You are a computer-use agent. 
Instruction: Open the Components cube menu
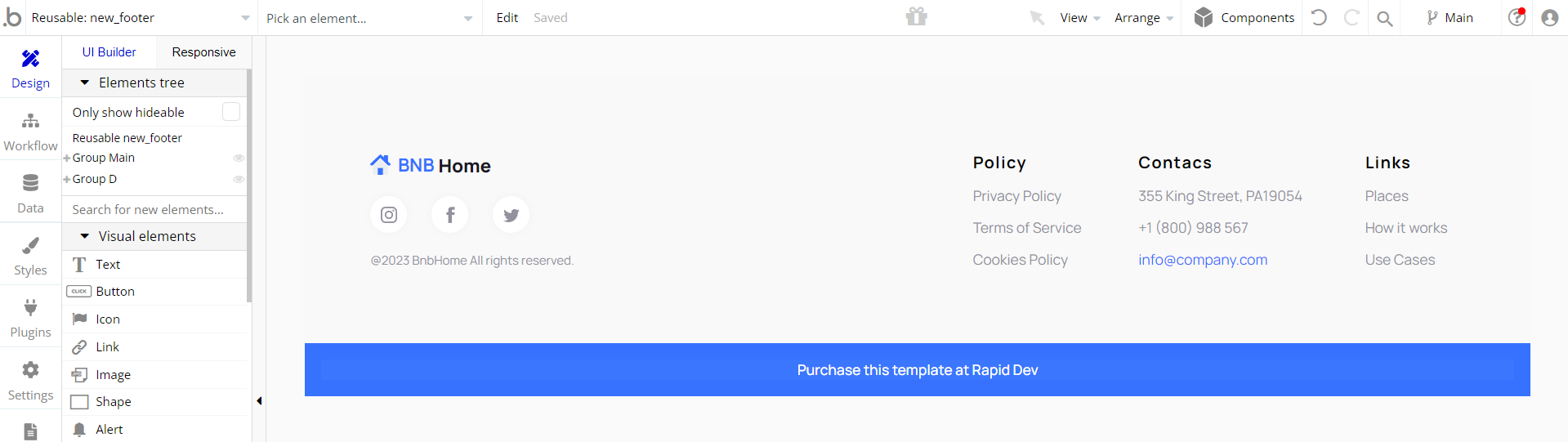click(1244, 17)
